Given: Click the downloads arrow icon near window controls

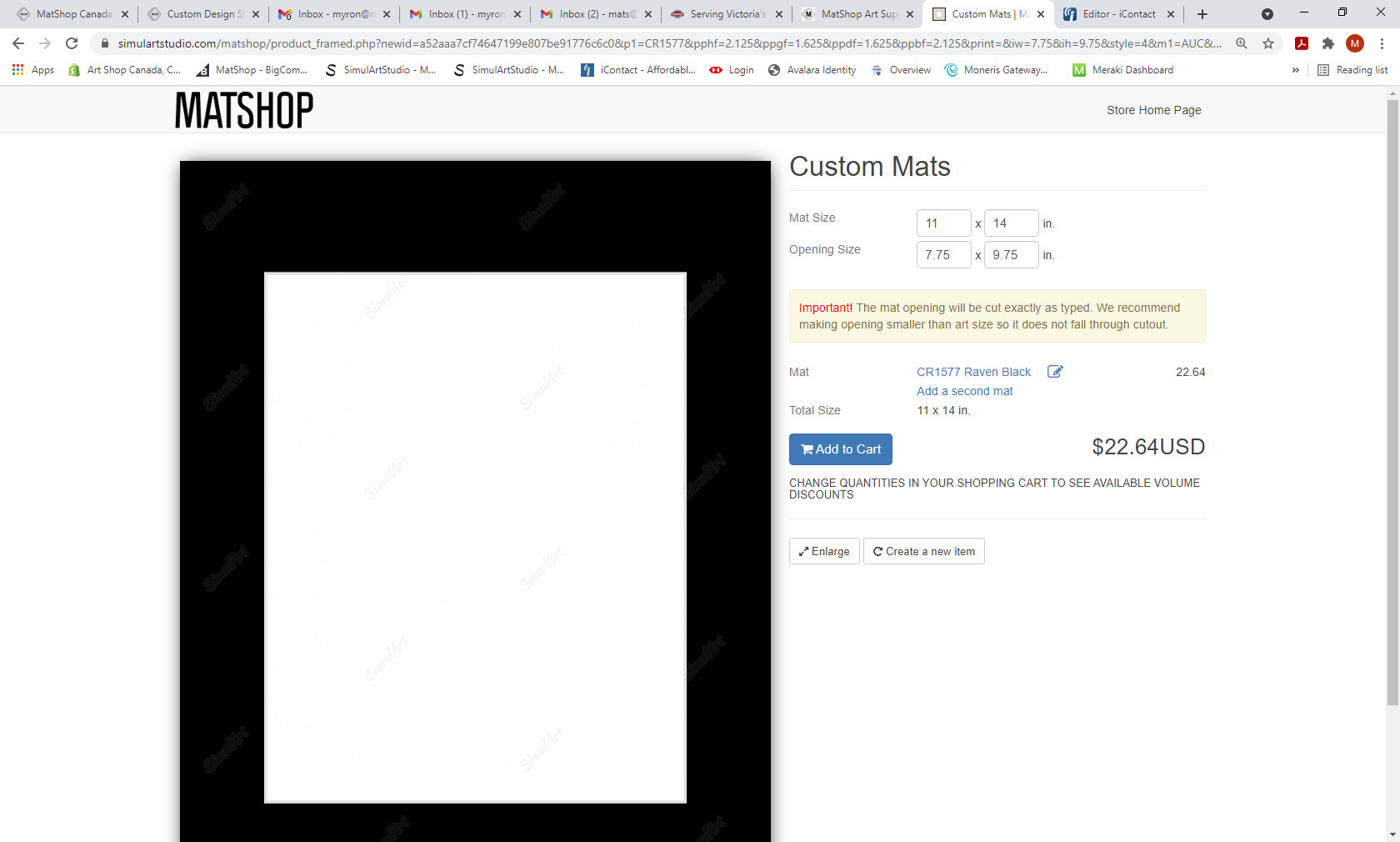Looking at the screenshot, I should [1268, 14].
